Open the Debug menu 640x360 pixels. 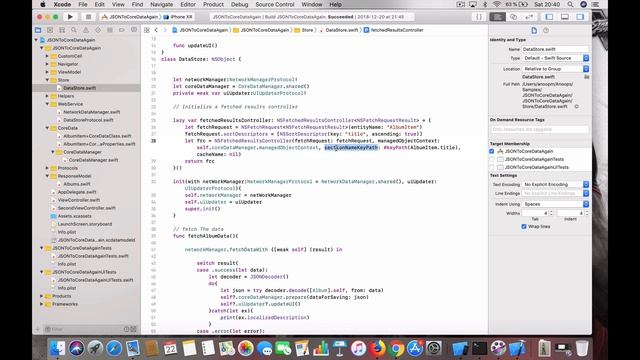coord(239,4)
